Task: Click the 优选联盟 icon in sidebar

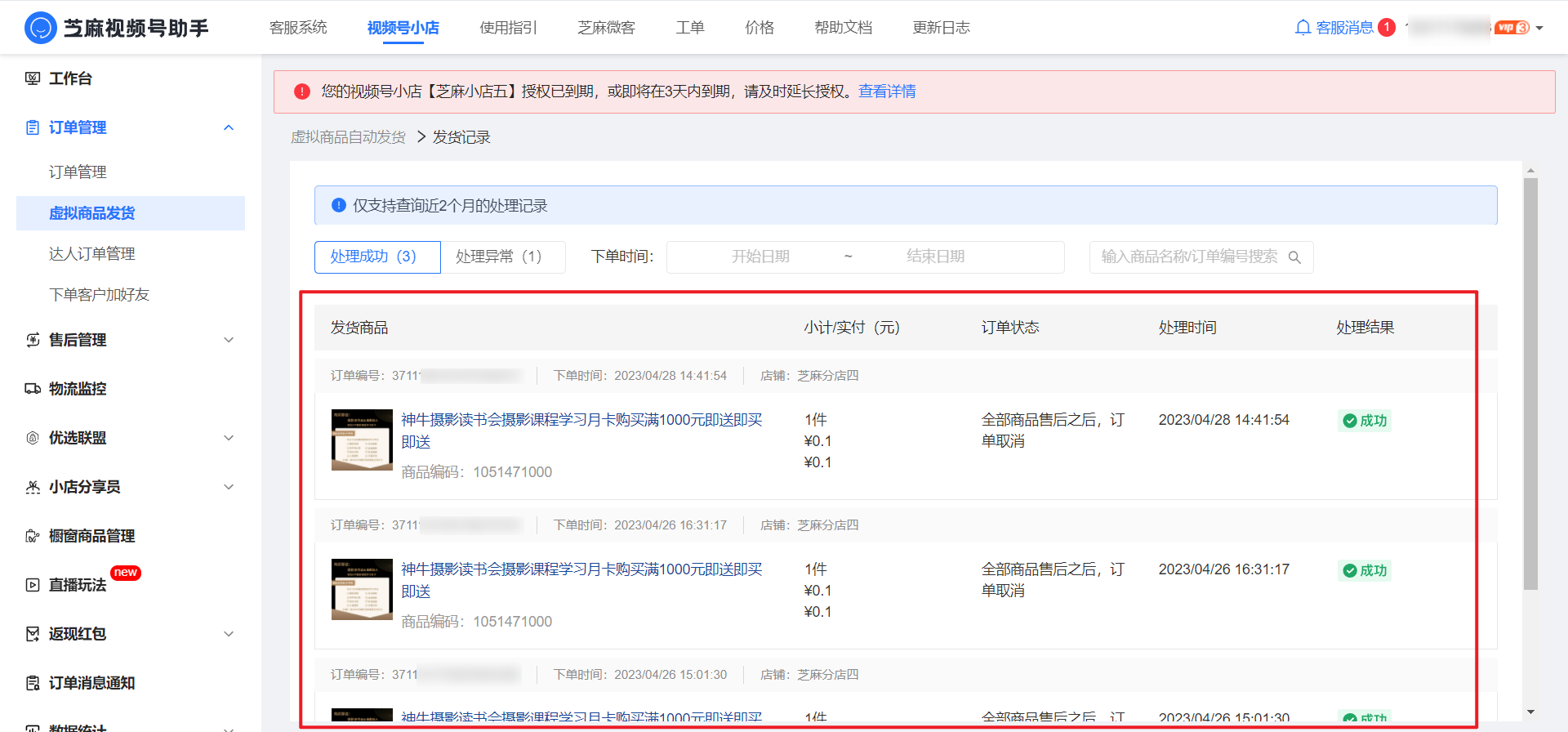Action: click(33, 438)
